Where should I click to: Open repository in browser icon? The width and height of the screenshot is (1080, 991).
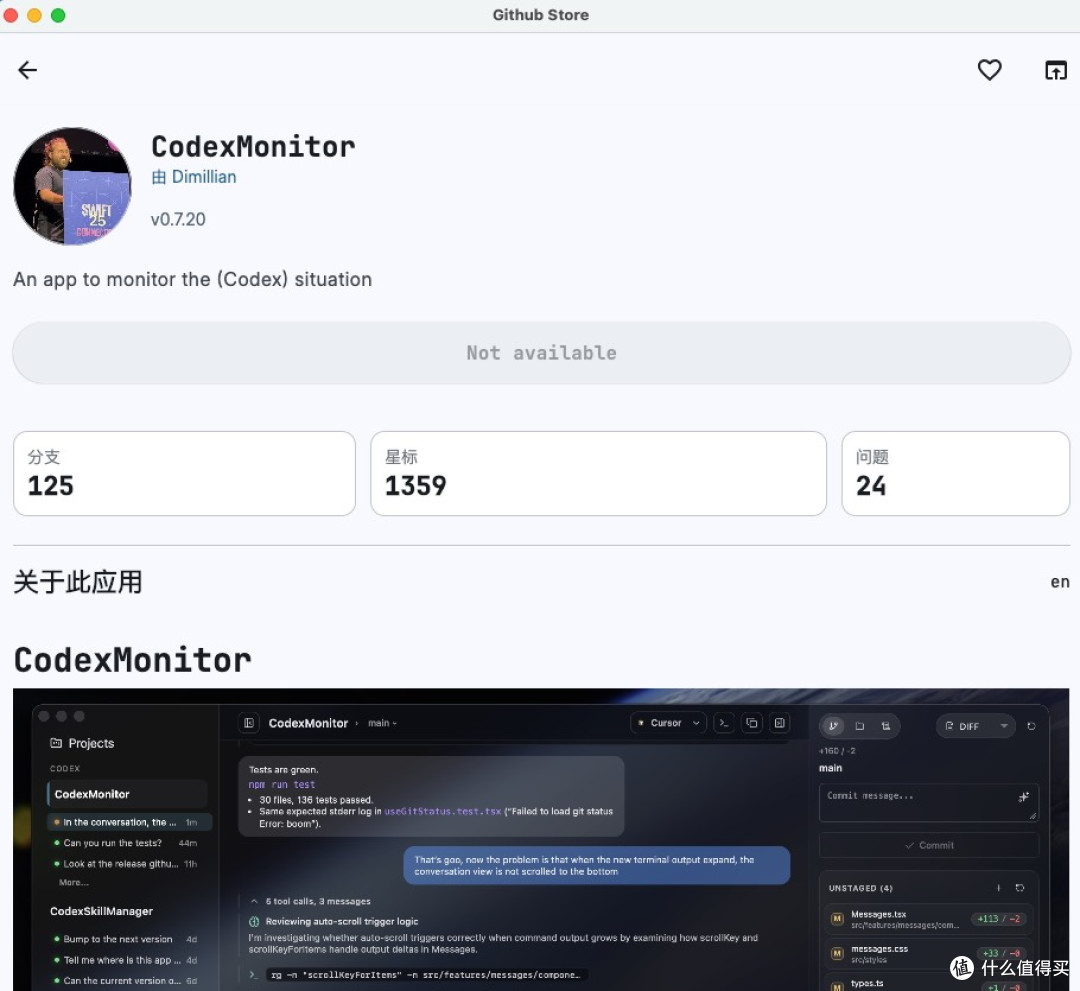click(x=1055, y=70)
